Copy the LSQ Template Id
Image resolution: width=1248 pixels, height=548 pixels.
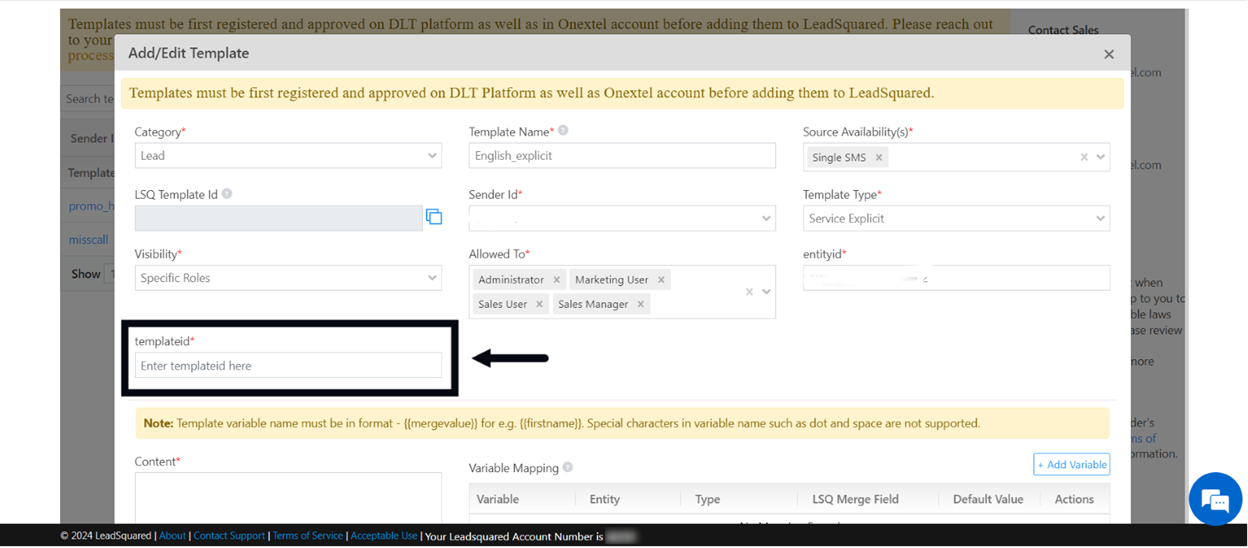pyautogui.click(x=434, y=217)
